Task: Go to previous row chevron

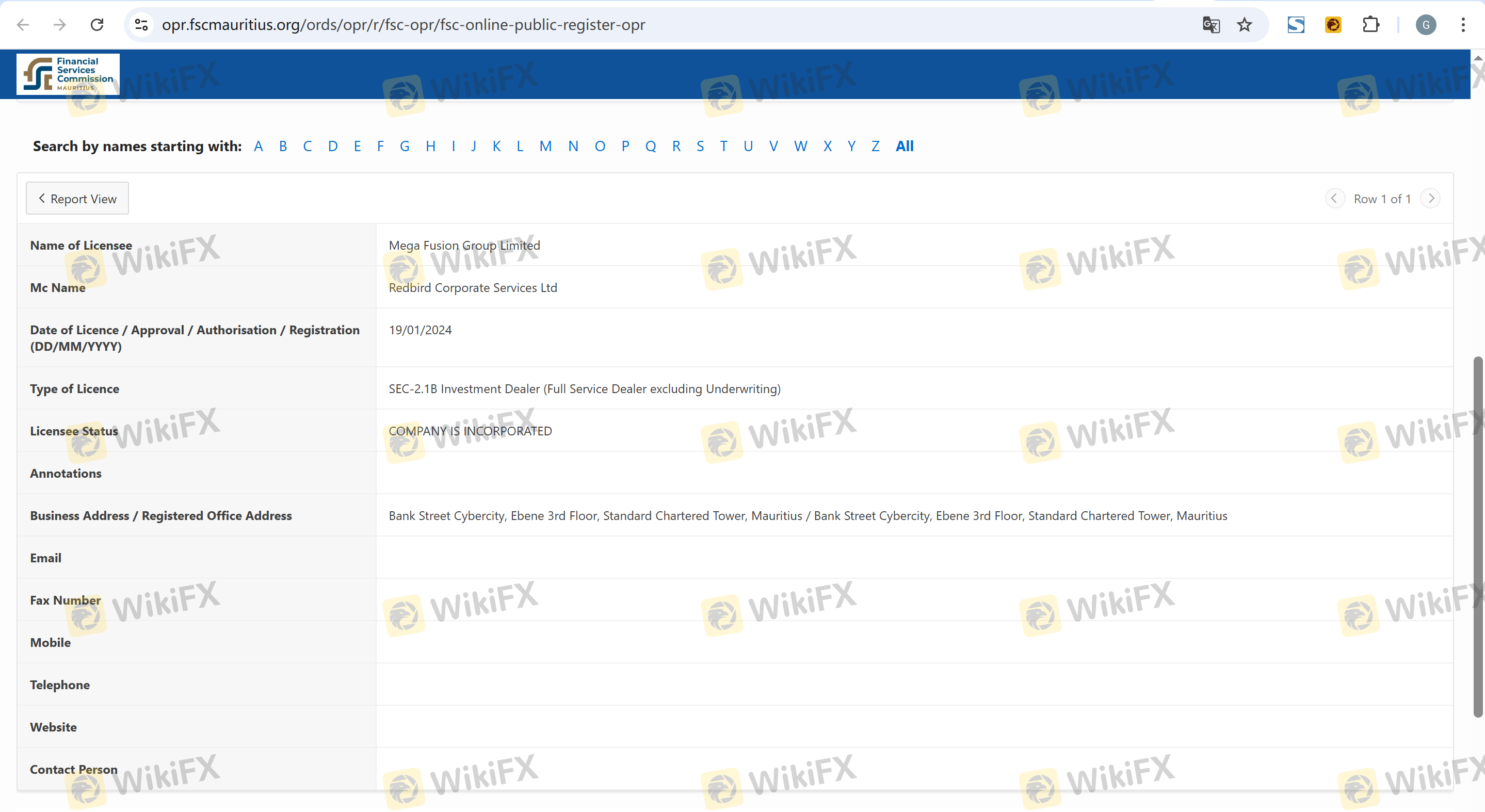Action: click(1334, 198)
